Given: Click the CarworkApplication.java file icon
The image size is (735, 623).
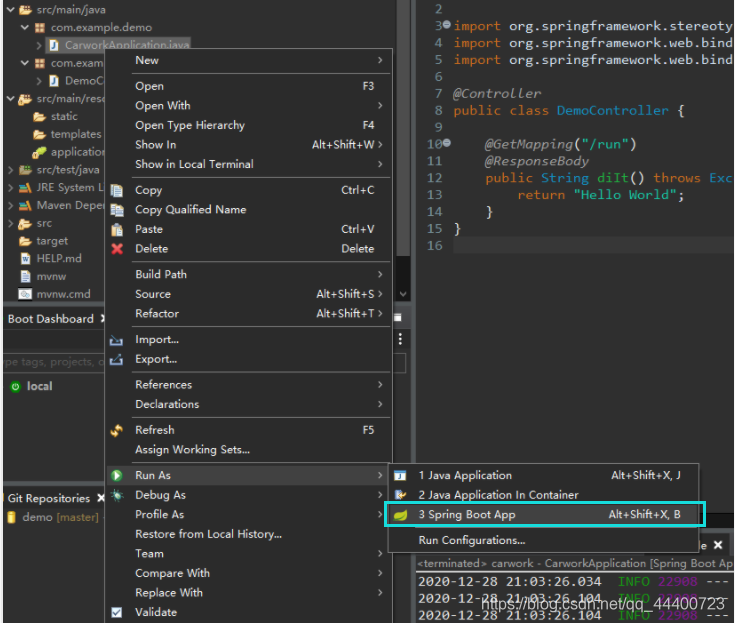Looking at the screenshot, I should 54,45.
